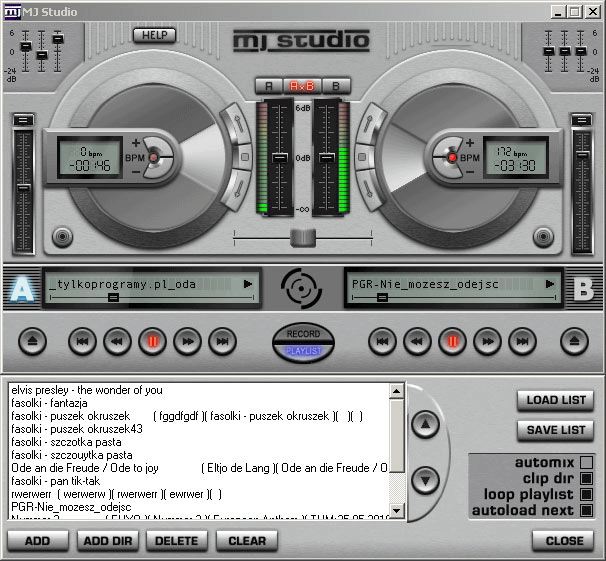Toggle the clip dir checkbox
The image size is (606, 561).
586,478
